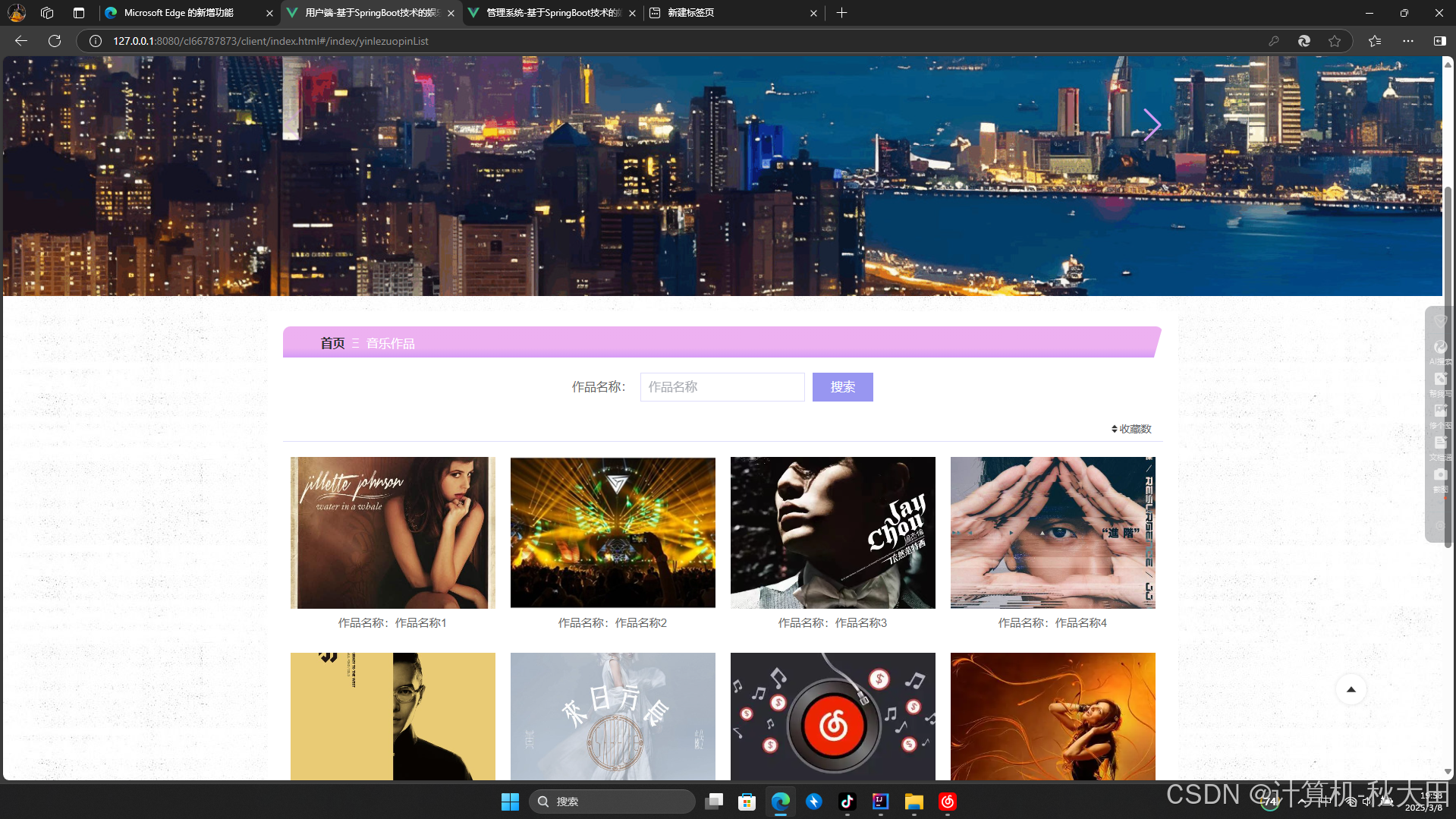Screen dimensions: 1456x819
Task: Open 作品名称2 concert cover
Action: [613, 532]
